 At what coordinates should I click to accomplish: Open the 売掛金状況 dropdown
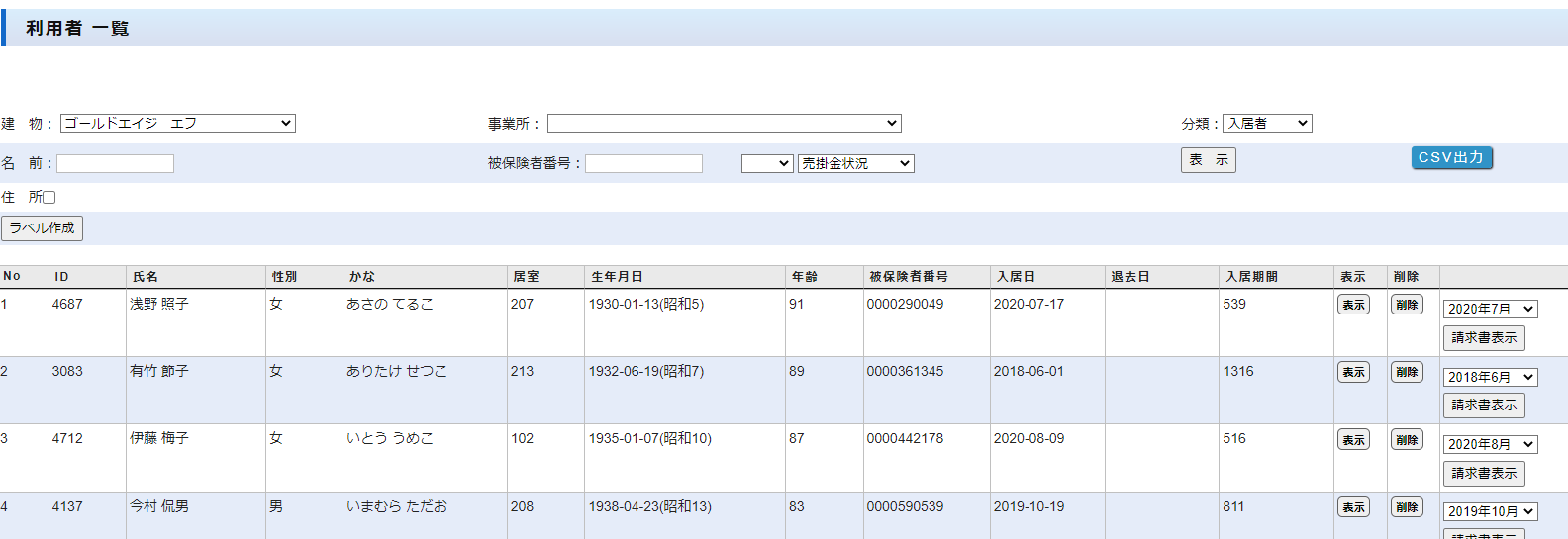coord(855,164)
